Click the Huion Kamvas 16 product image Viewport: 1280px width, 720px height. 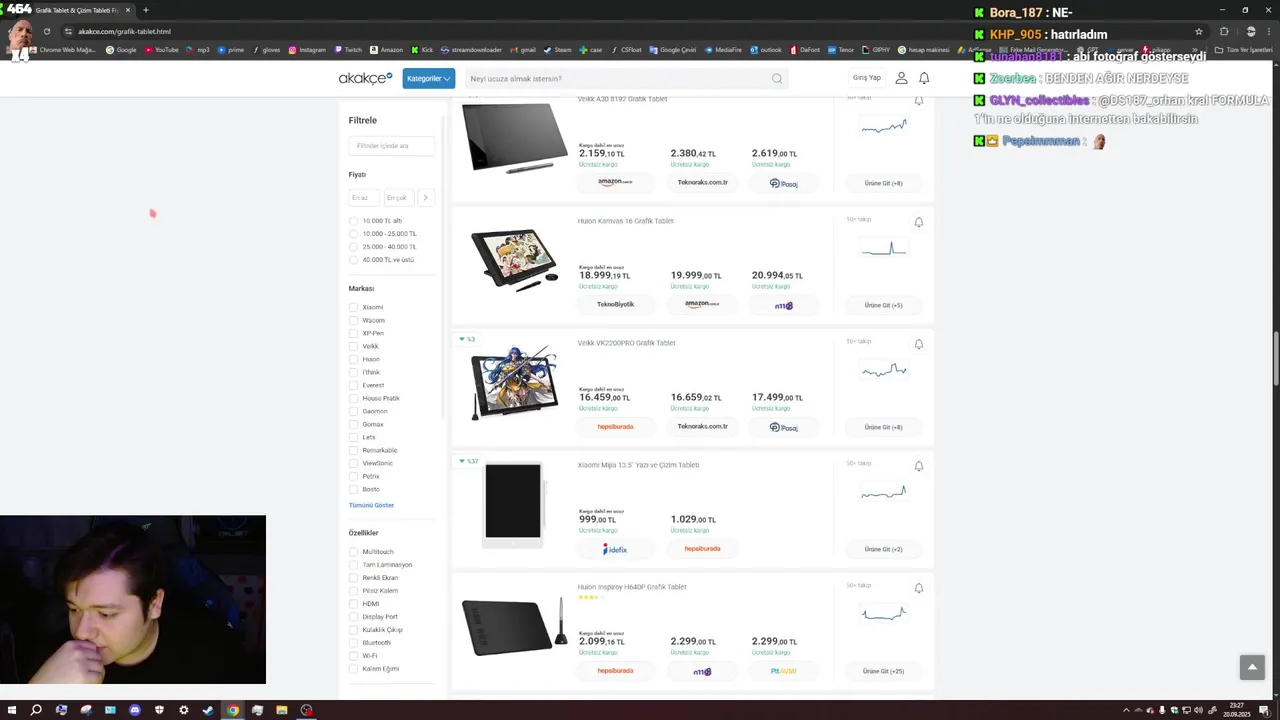pos(514,260)
